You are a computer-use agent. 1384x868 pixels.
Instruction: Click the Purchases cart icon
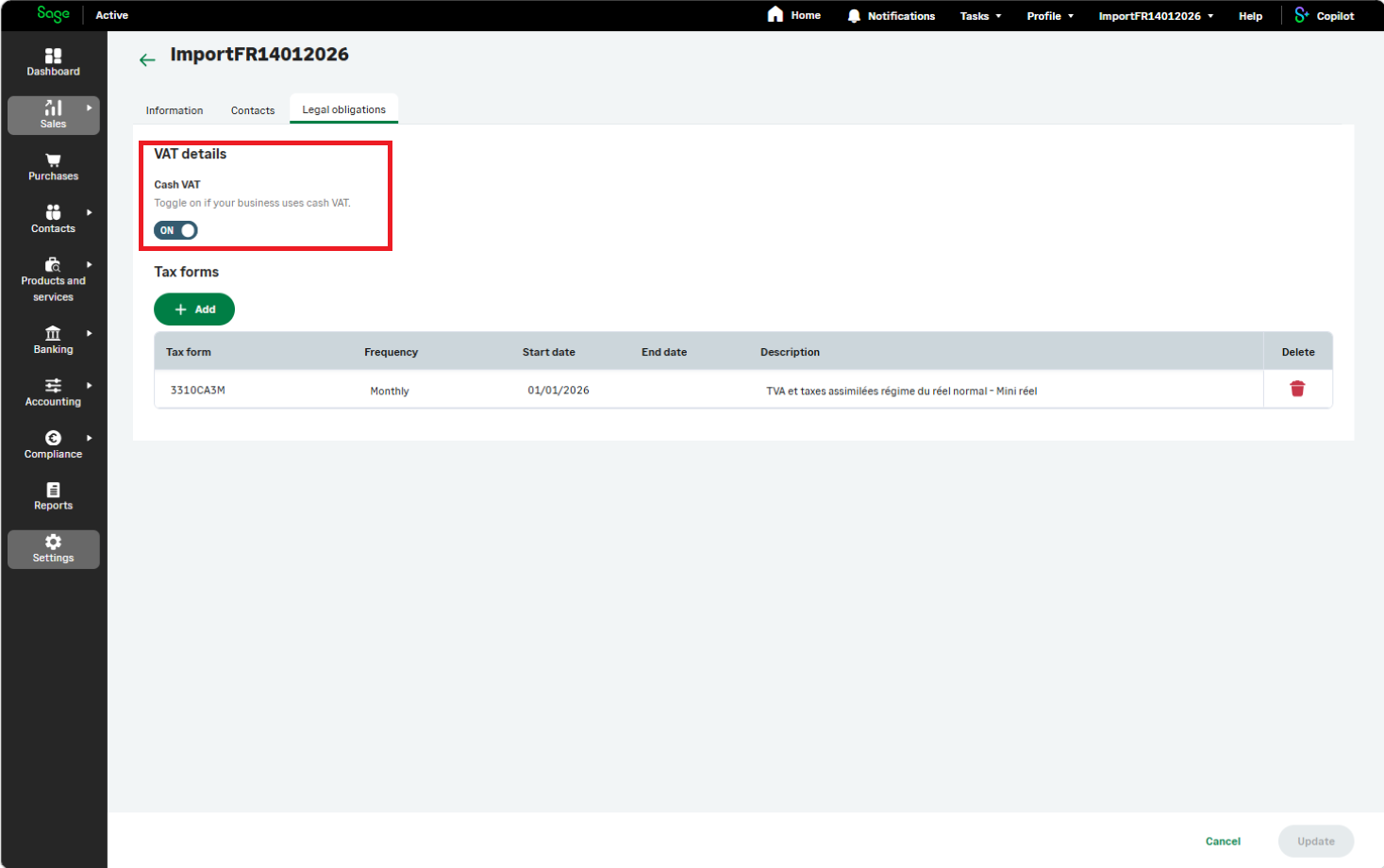click(53, 160)
